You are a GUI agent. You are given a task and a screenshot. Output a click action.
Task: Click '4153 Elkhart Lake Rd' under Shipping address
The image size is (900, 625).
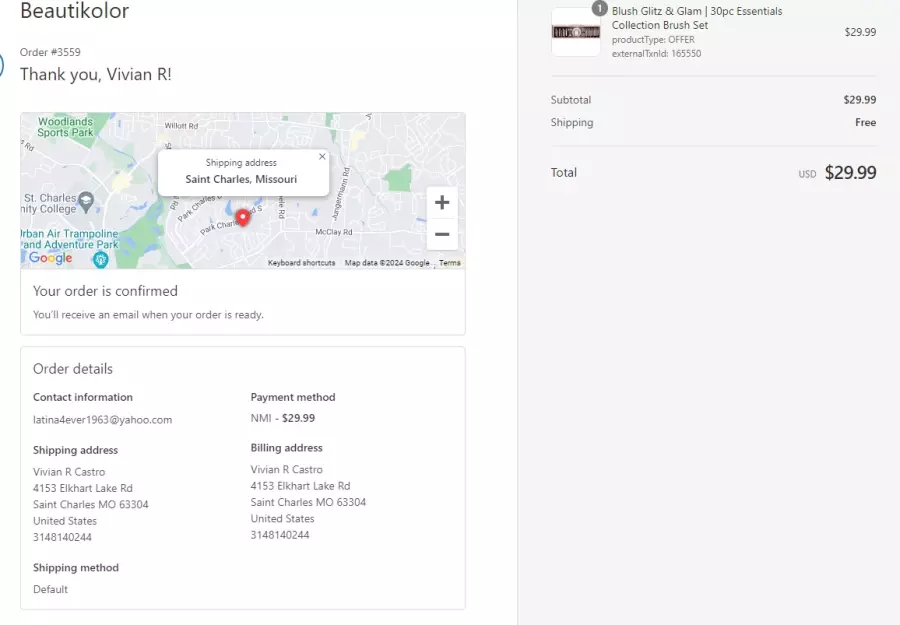coord(83,488)
